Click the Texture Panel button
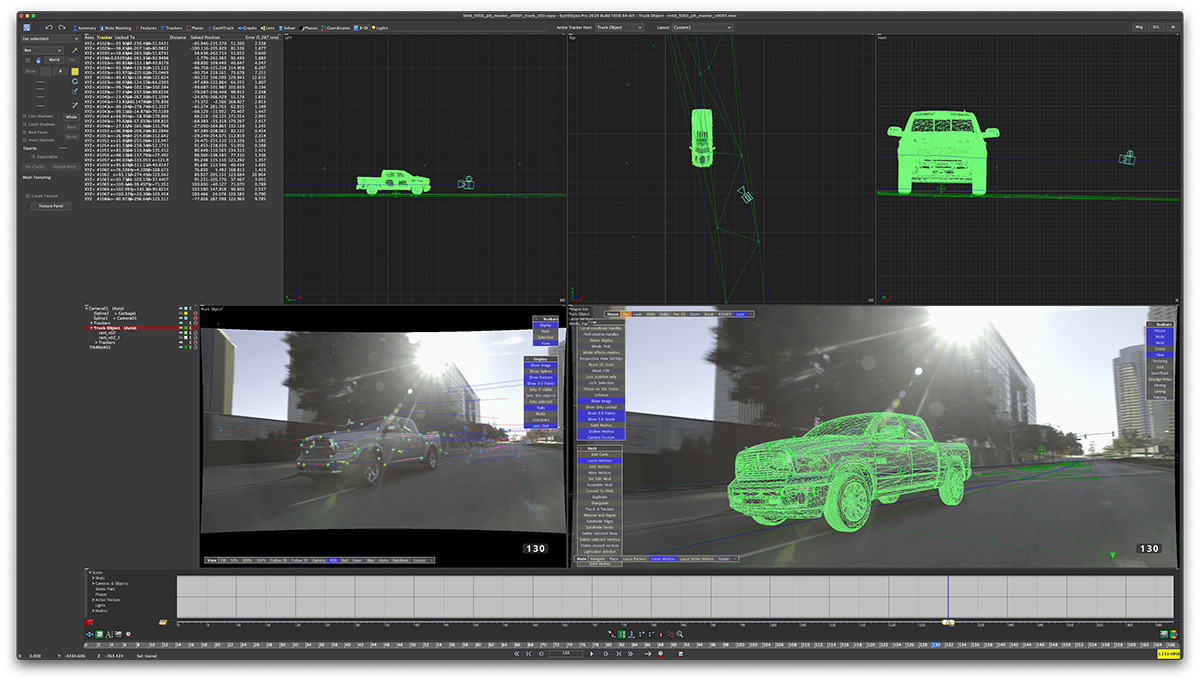 click(x=51, y=206)
